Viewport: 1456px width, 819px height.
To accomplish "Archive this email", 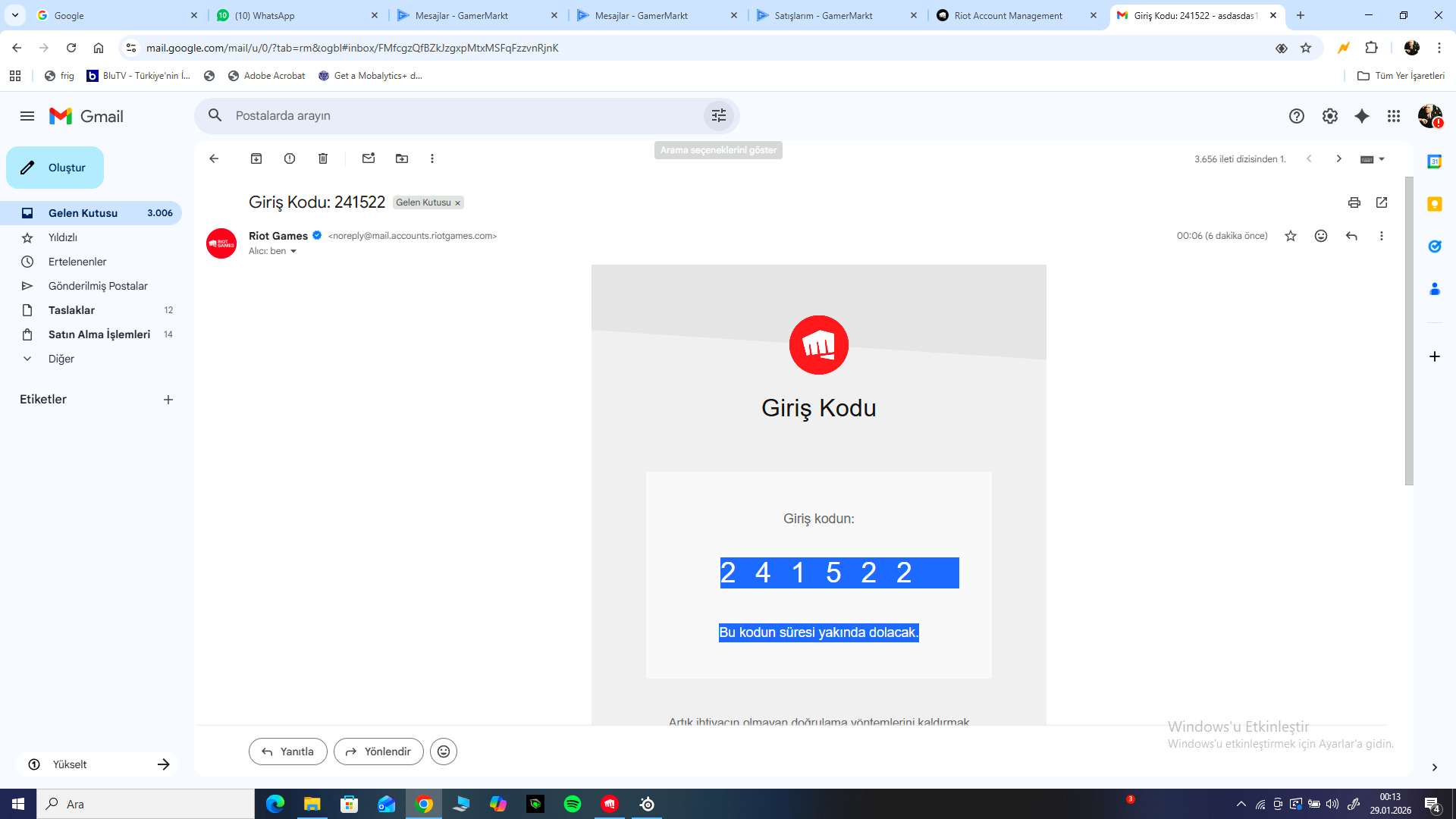I will [x=256, y=158].
